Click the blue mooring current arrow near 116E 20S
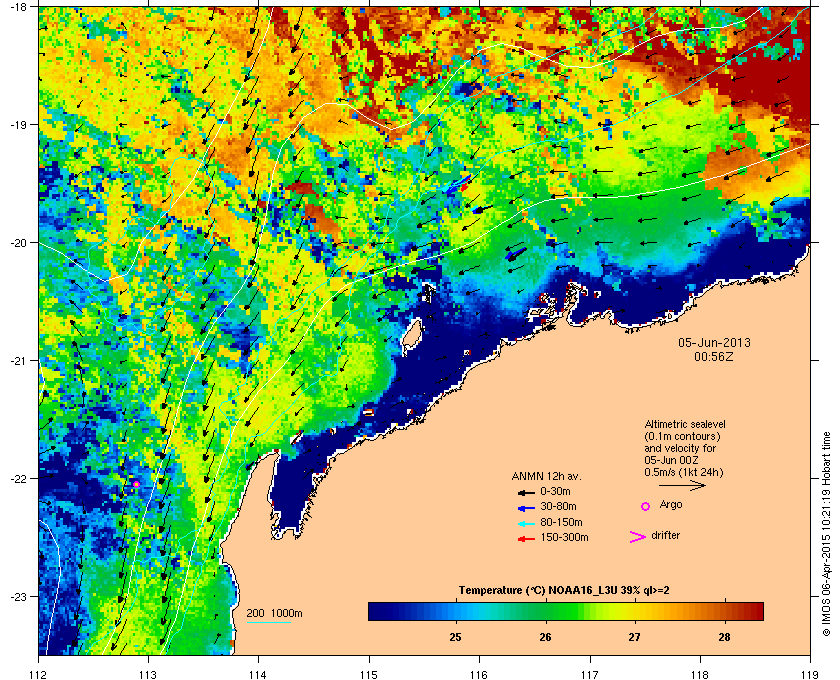840x680 pixels. coord(515,252)
